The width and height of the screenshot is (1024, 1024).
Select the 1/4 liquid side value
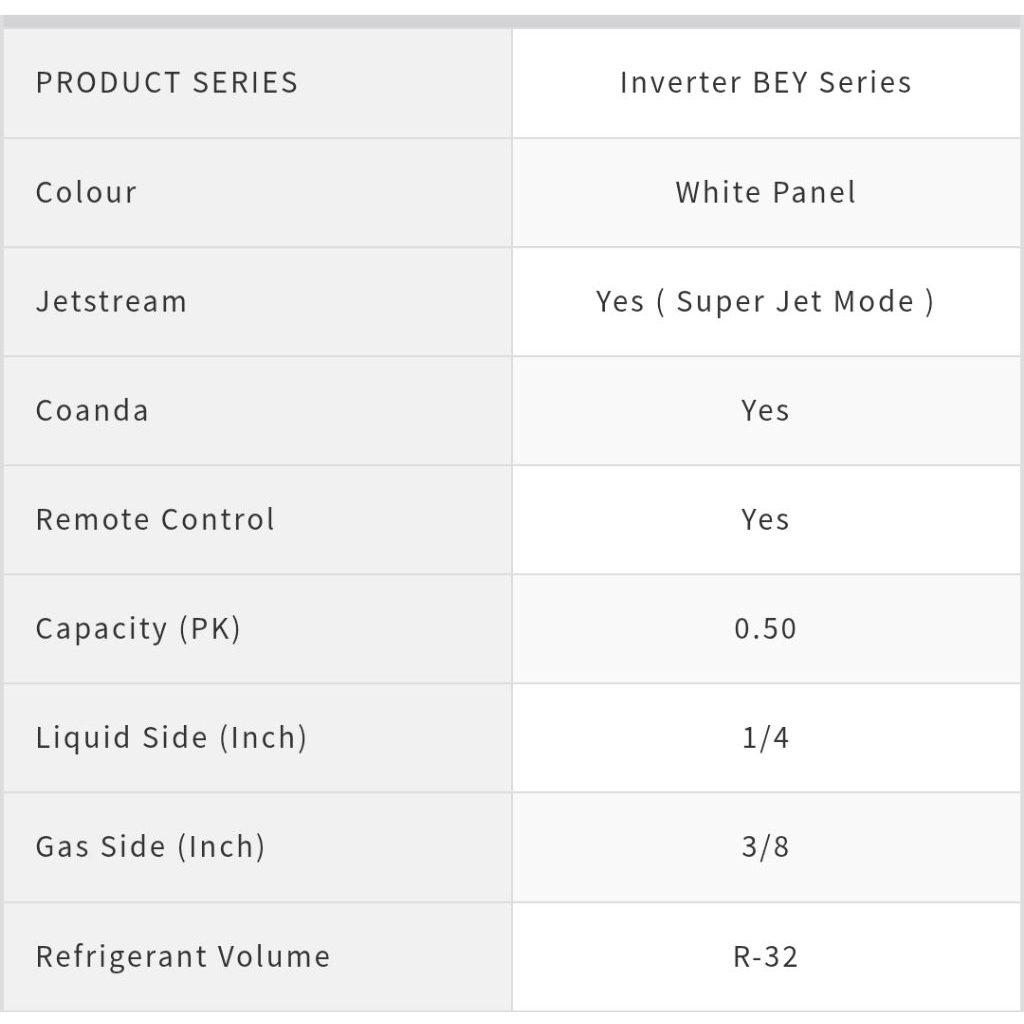click(765, 738)
